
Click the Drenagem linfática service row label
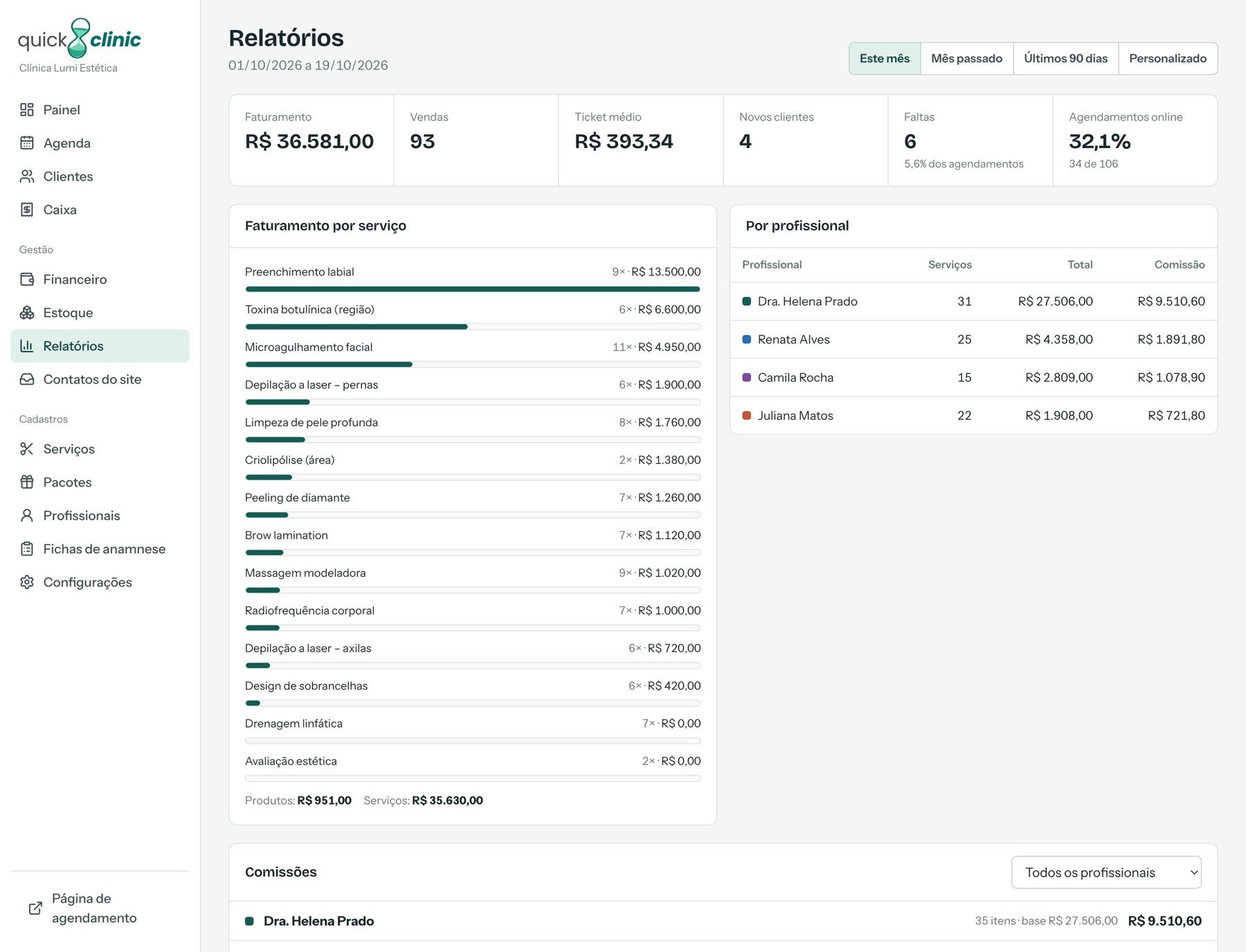(294, 724)
